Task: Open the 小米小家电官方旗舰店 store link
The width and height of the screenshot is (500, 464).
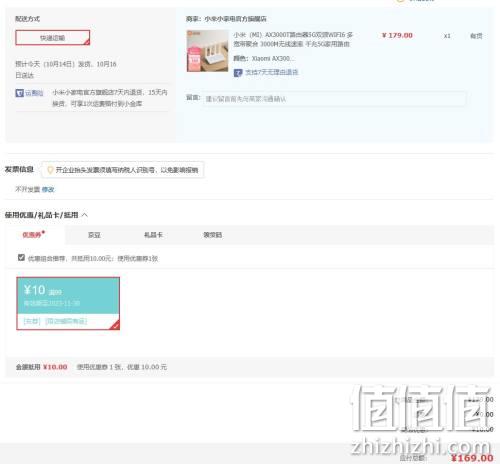Action: click(x=235, y=19)
